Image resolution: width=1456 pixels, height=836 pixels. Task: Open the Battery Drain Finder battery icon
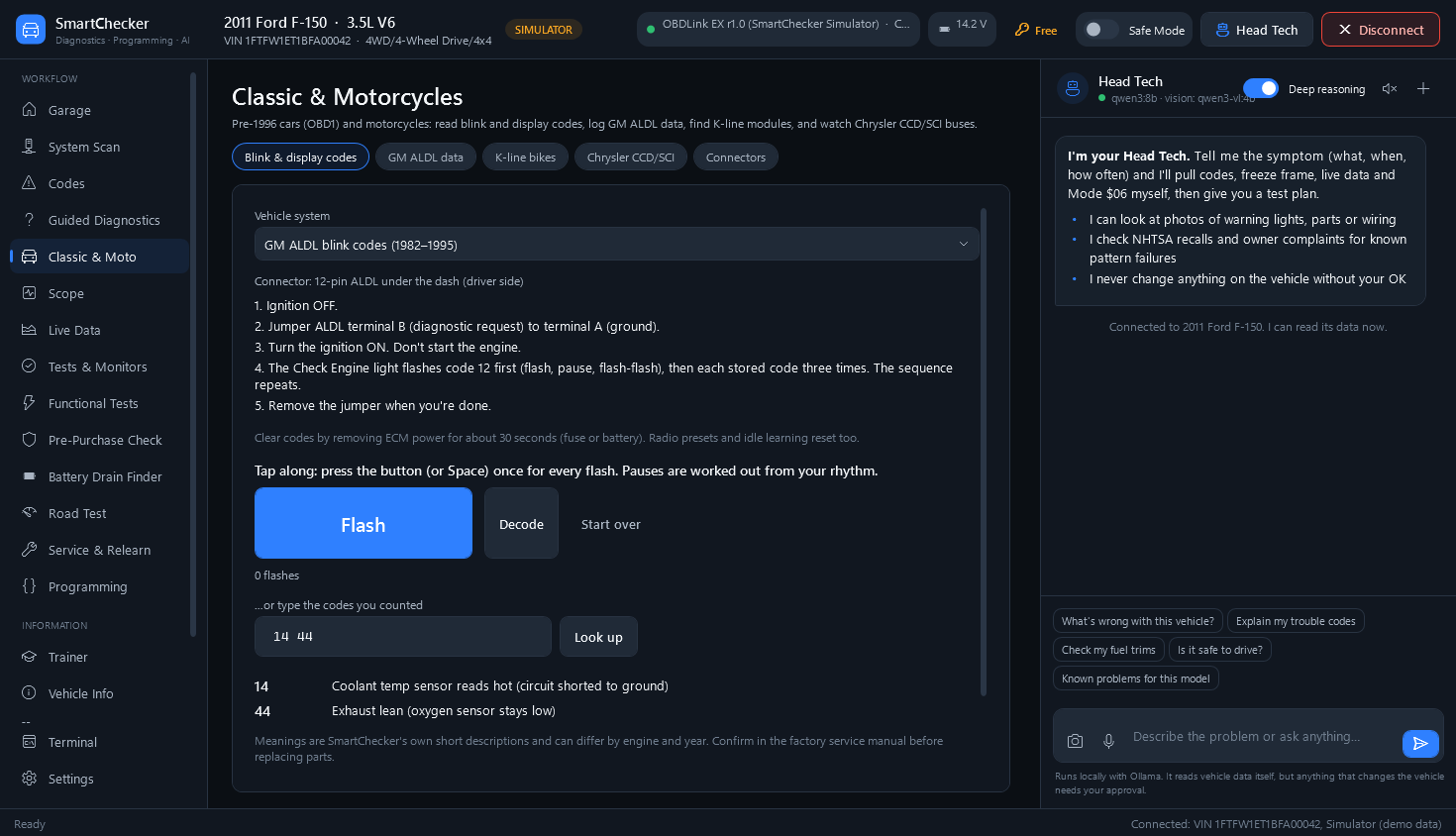pos(30,476)
